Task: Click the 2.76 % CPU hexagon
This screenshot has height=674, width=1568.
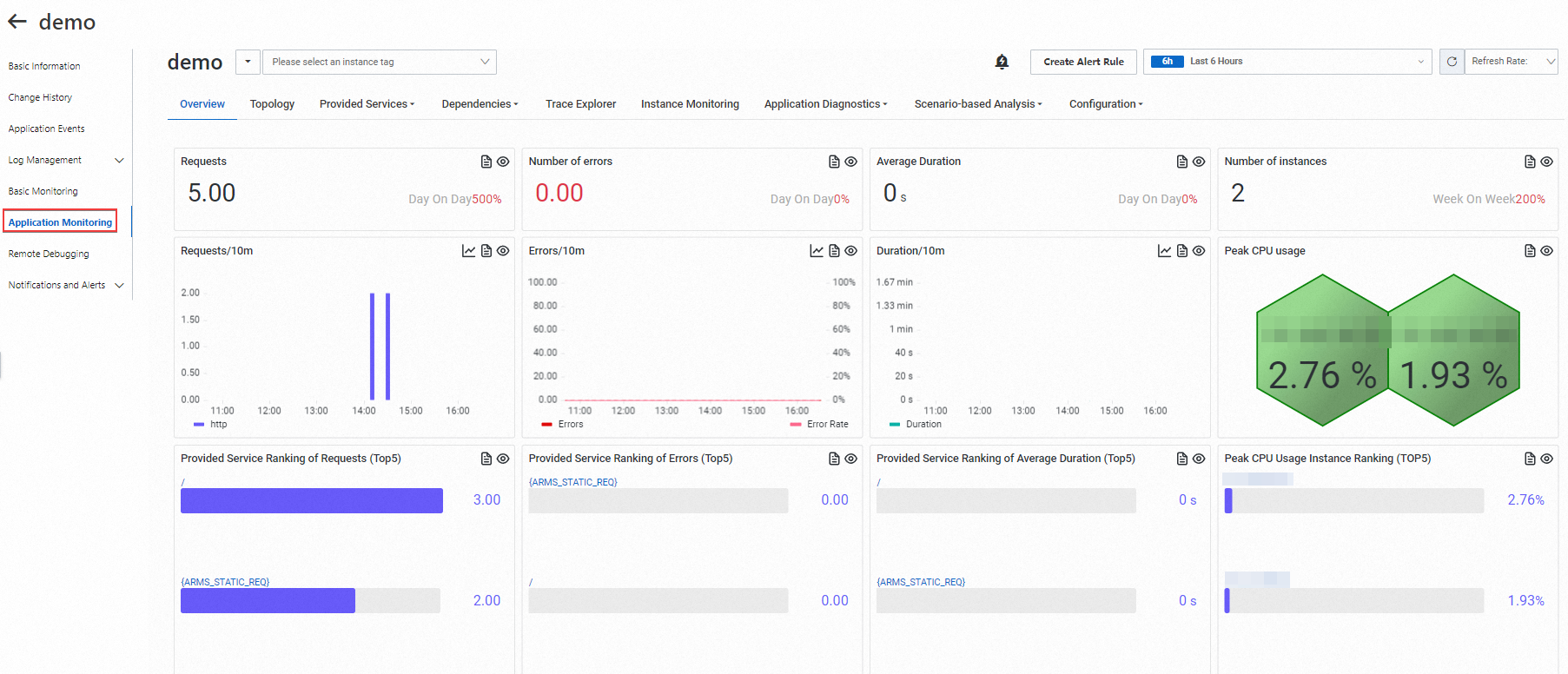Action: (x=1321, y=352)
